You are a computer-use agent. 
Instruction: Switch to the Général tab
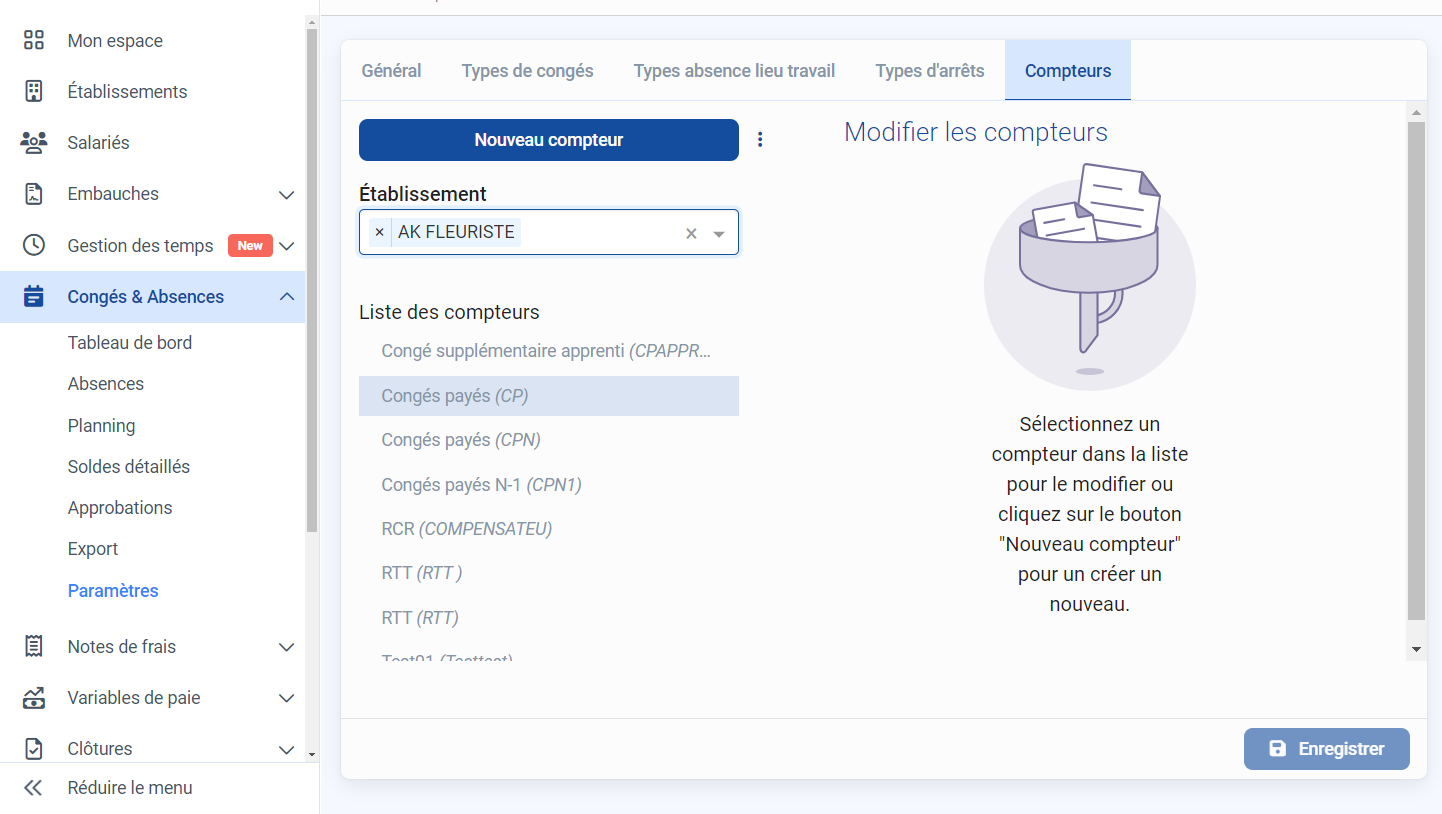tap(391, 71)
